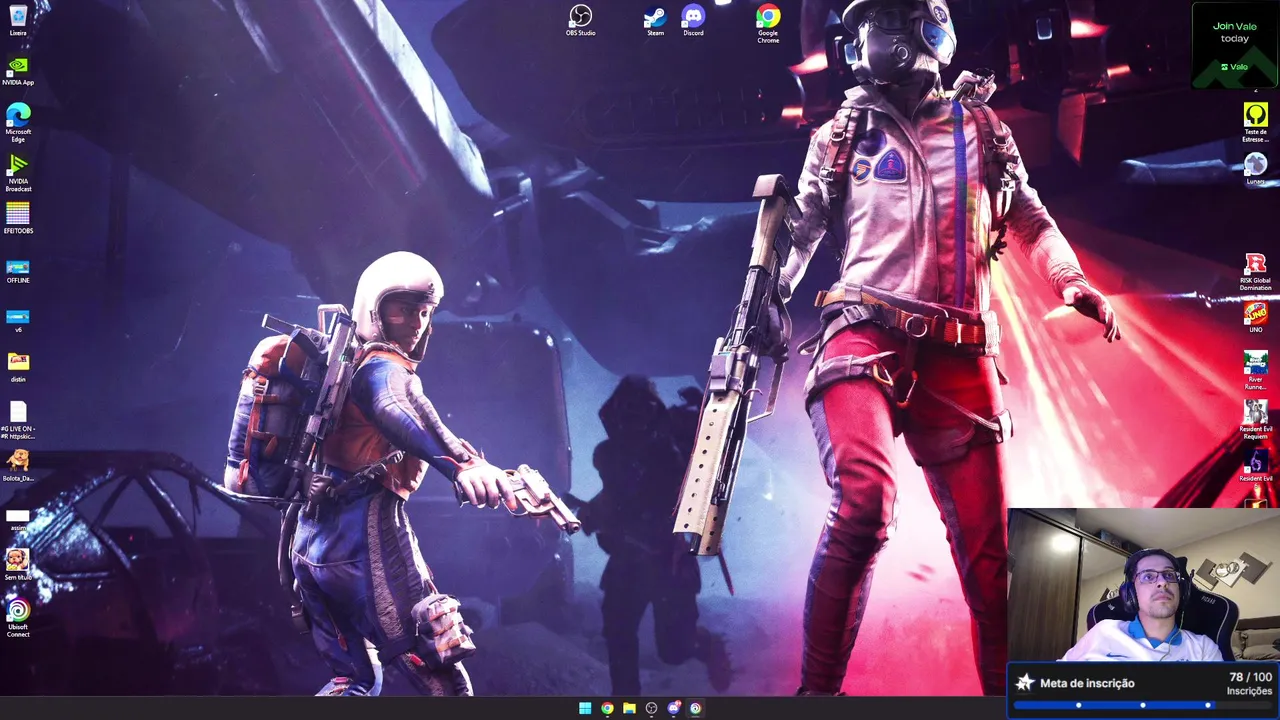Open the Microsoft Edge desktop shortcut
1280x720 pixels.
tap(18, 122)
